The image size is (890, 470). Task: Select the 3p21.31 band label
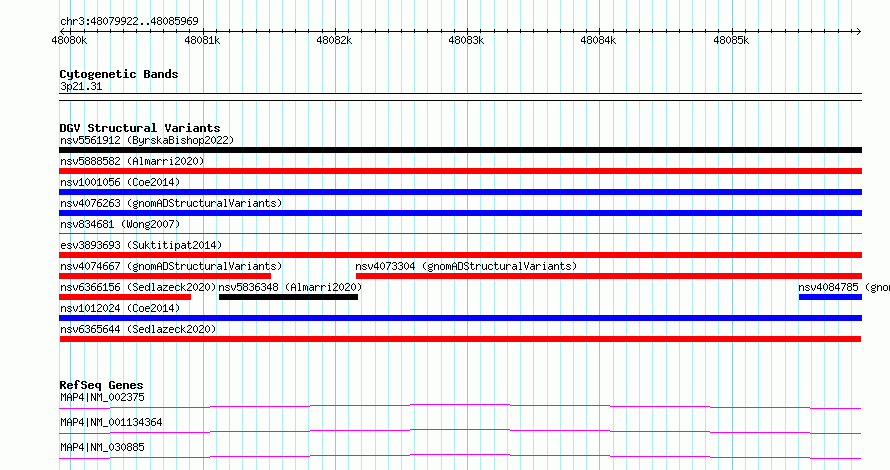point(81,87)
